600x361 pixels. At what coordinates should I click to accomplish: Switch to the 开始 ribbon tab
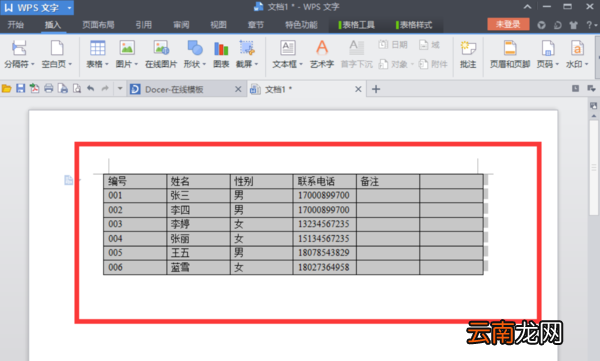pyautogui.click(x=16, y=25)
